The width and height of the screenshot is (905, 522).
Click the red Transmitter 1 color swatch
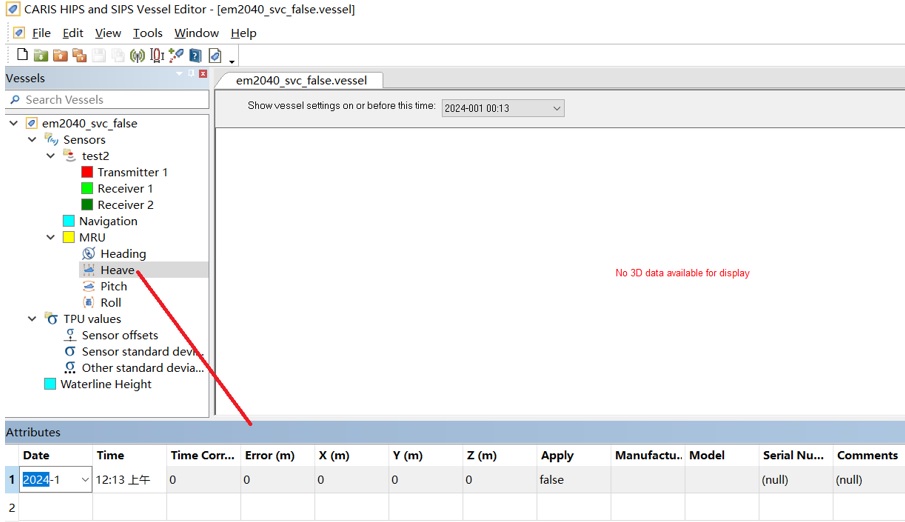tap(87, 172)
